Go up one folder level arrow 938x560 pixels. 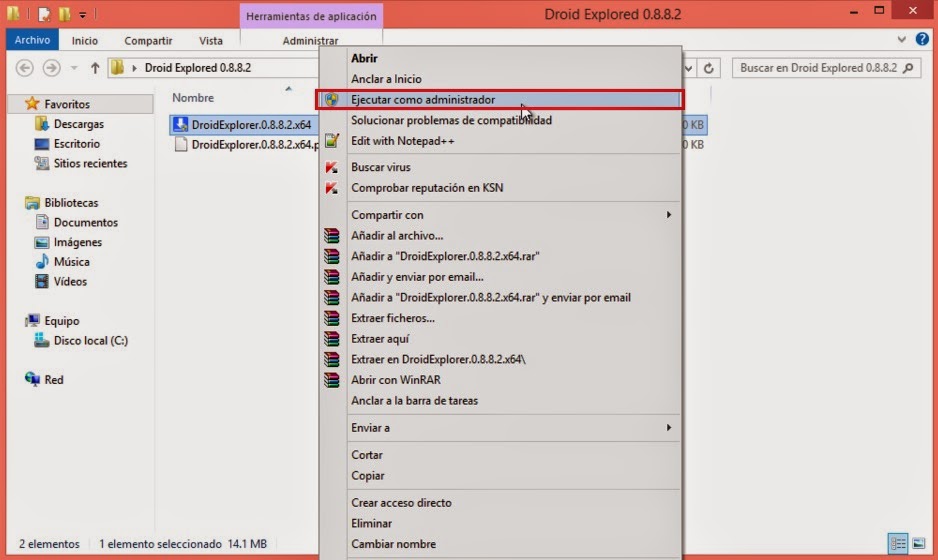point(95,68)
